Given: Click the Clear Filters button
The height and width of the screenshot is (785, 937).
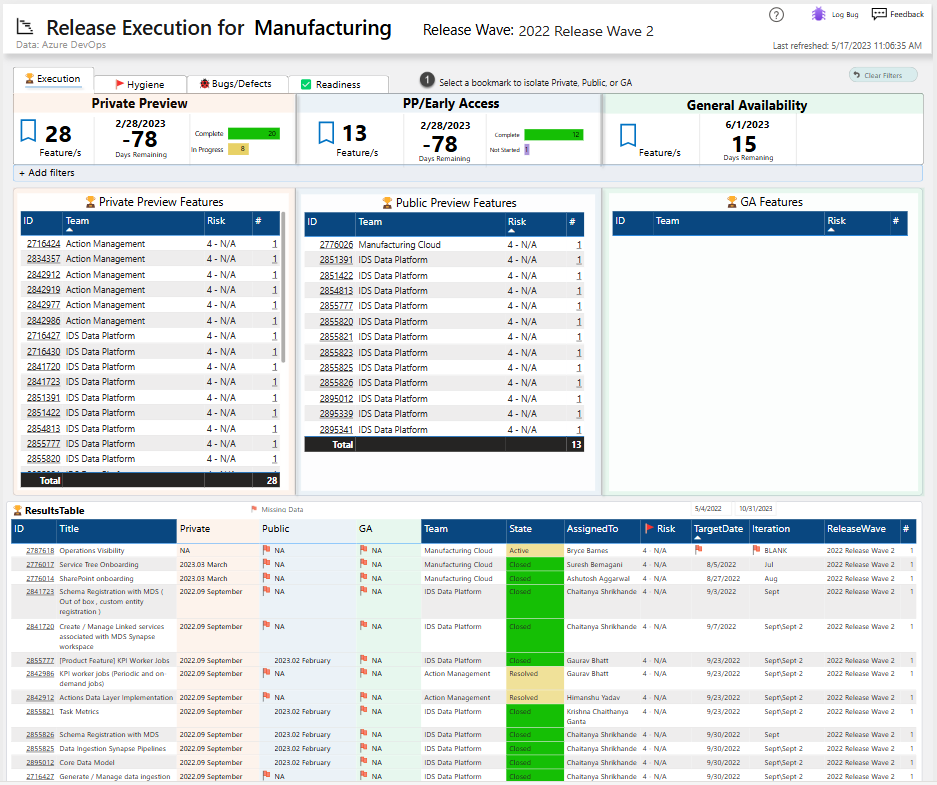Looking at the screenshot, I should [883, 75].
